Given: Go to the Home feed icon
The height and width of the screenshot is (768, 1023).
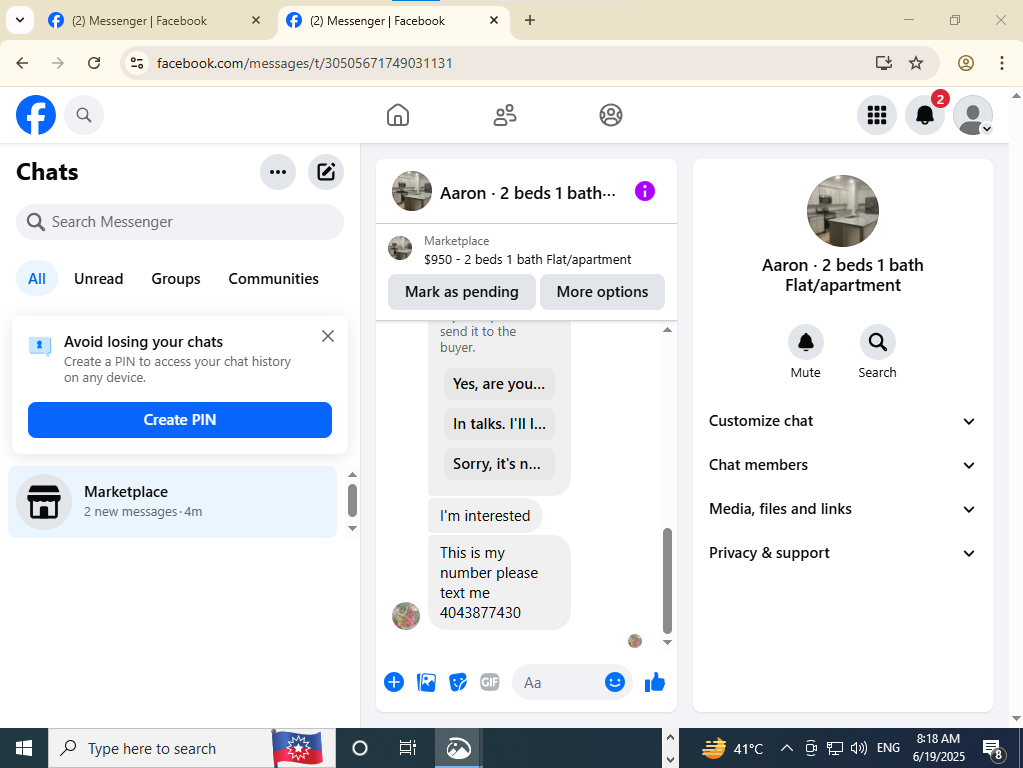Looking at the screenshot, I should (x=398, y=115).
